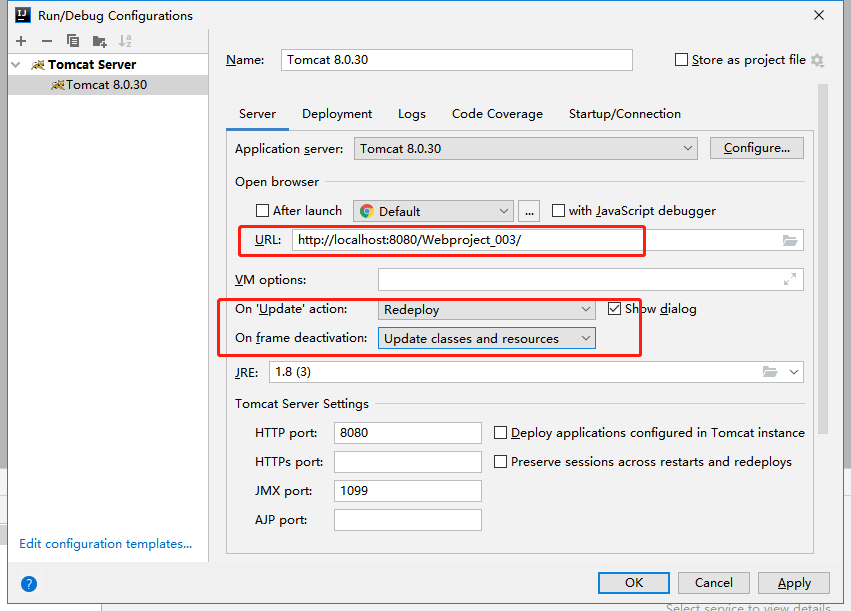
Task: Open Edit configuration templates link
Action: point(106,544)
